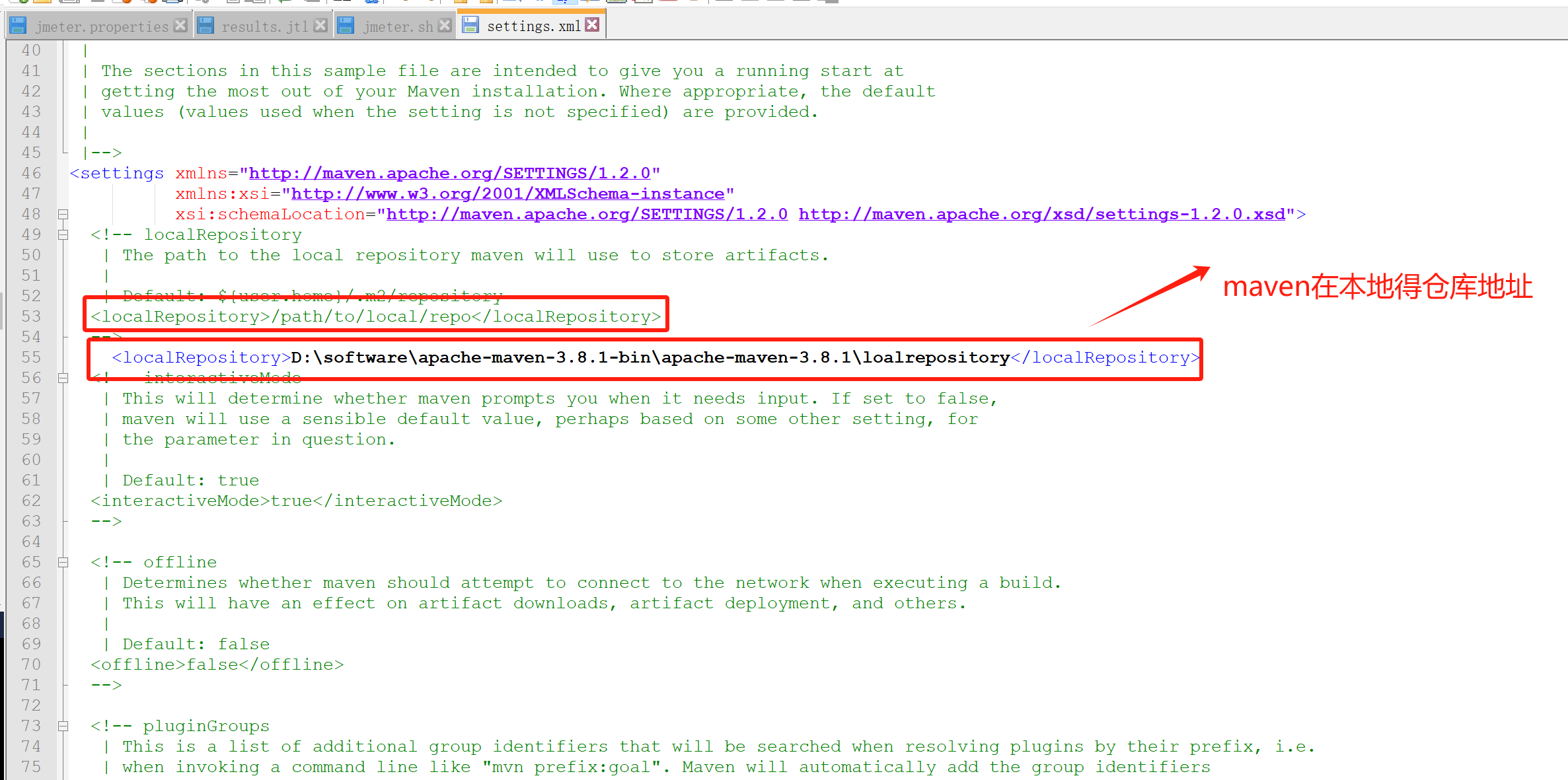The width and height of the screenshot is (1568, 780).
Task: Click the save-state icon on the jmeter.properties tab
Action: [18, 26]
